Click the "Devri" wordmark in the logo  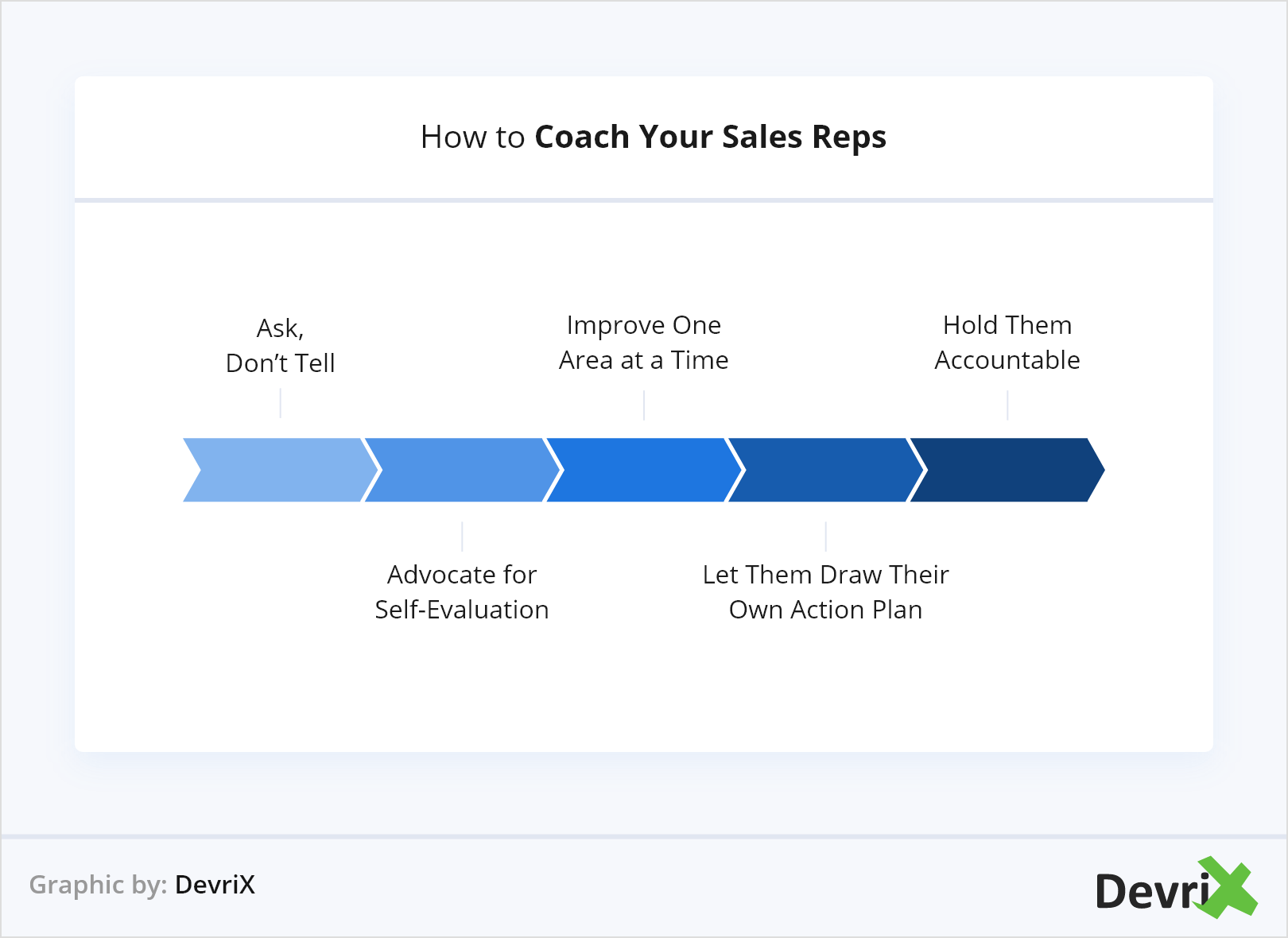(1151, 891)
